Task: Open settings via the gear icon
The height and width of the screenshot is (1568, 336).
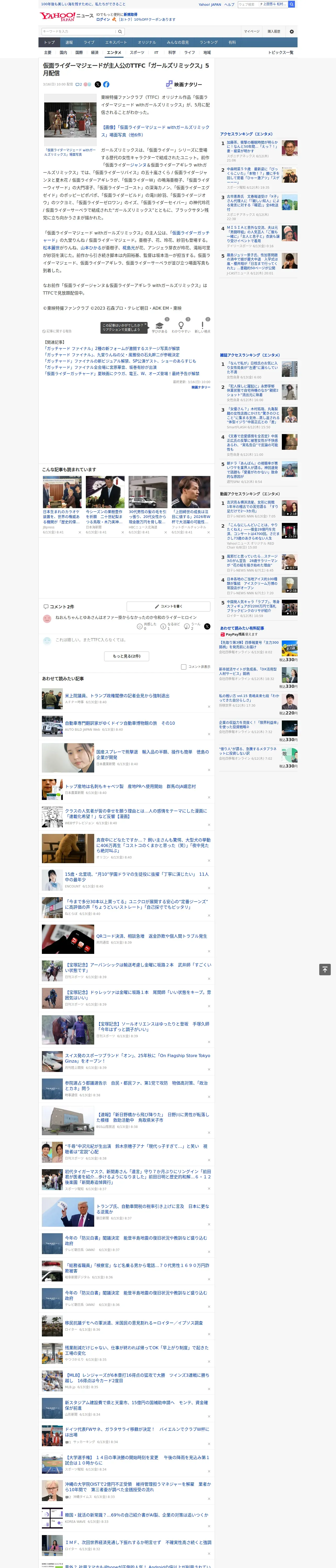Action: tap(292, 32)
